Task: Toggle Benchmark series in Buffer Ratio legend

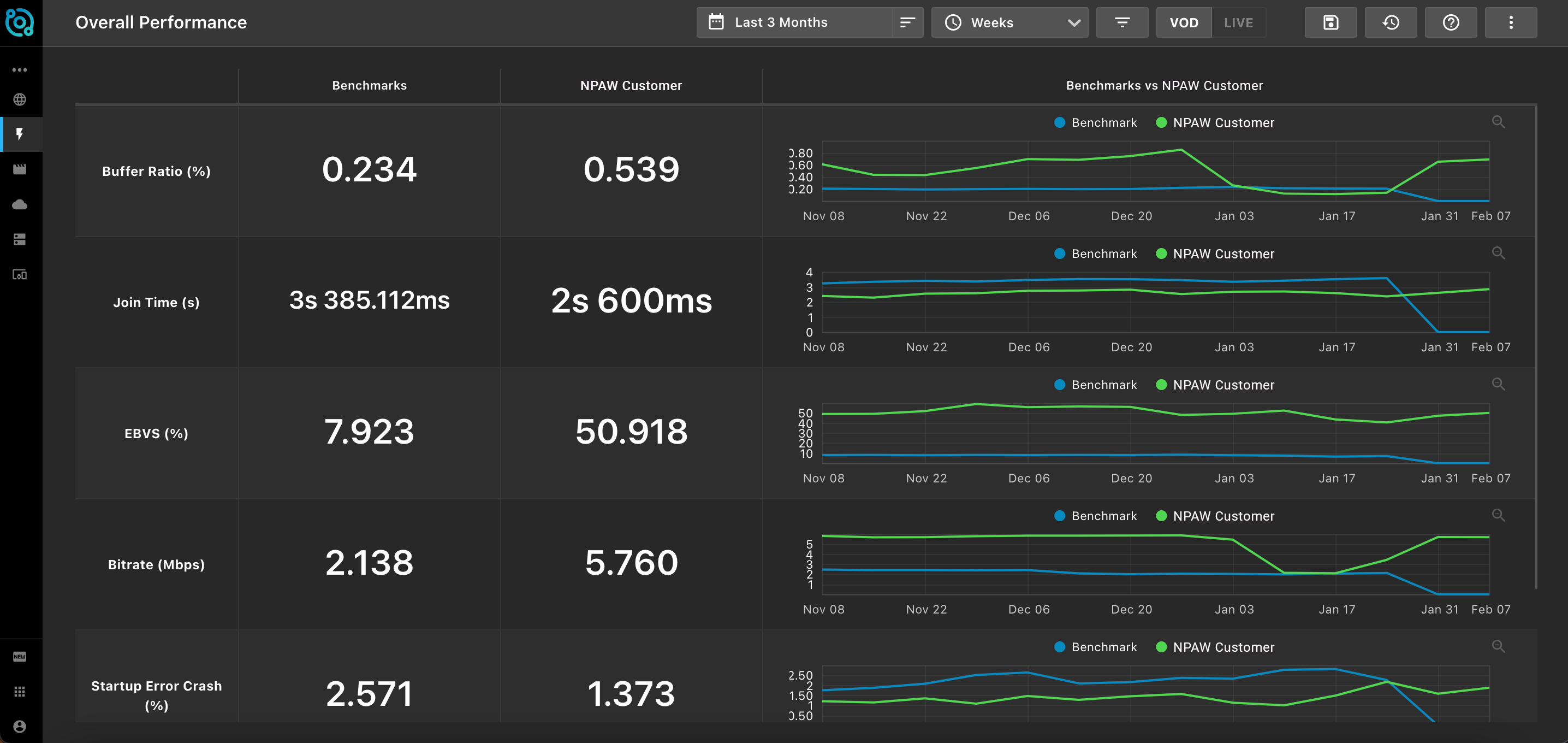Action: click(1096, 122)
